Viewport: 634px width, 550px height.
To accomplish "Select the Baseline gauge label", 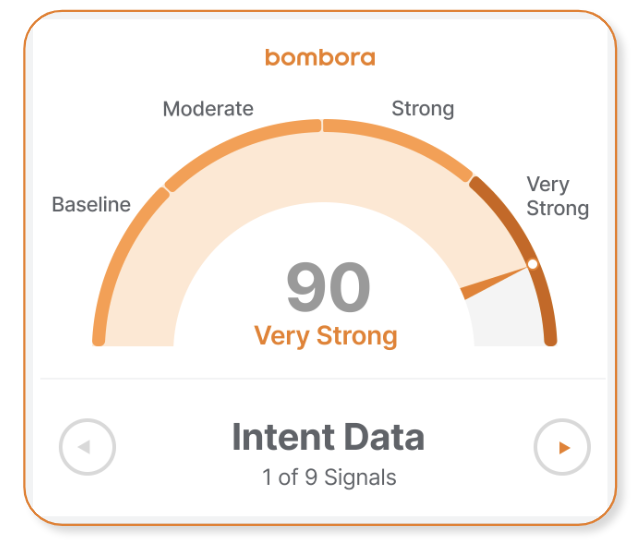I will pyautogui.click(x=91, y=205).
